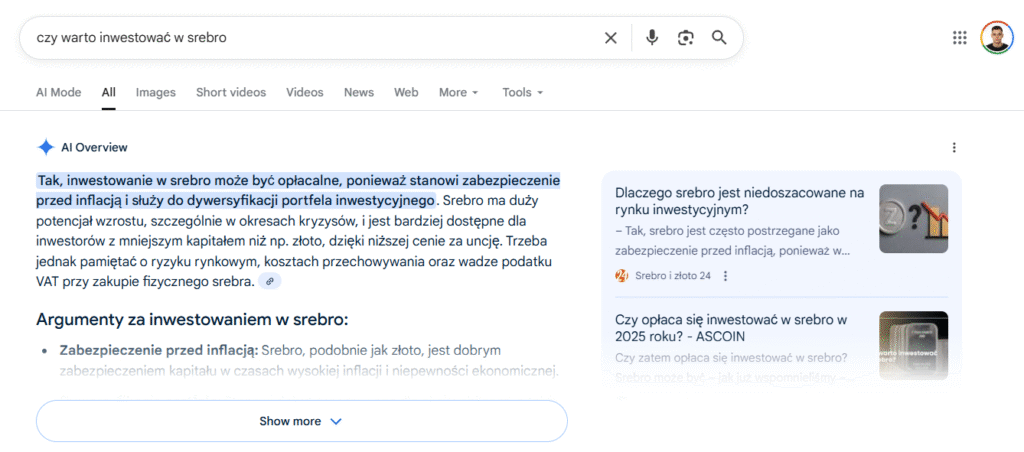The width and height of the screenshot is (1024, 452).
Task: Open the Short videos tab
Action: coord(231,93)
